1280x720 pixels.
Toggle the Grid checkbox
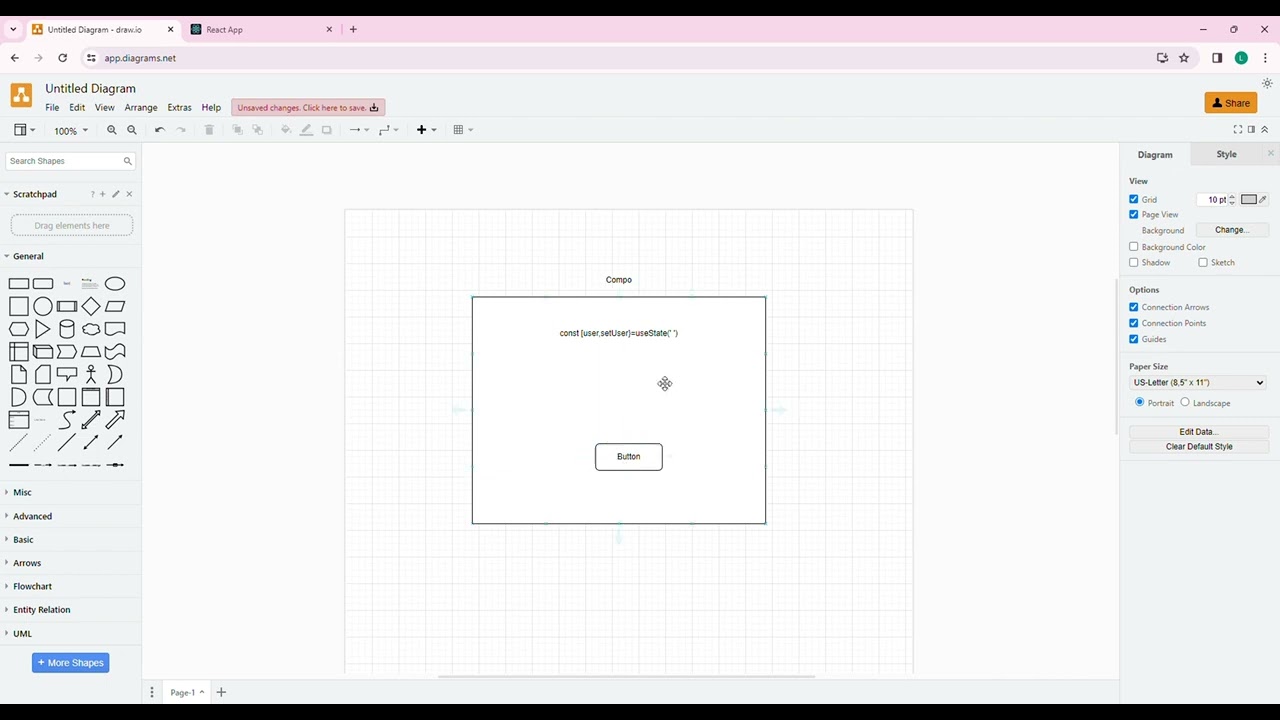tap(1134, 200)
